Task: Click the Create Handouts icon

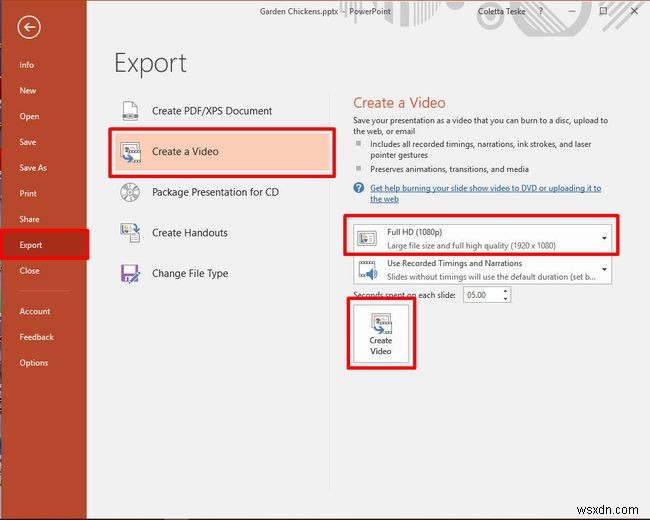Action: click(130, 233)
